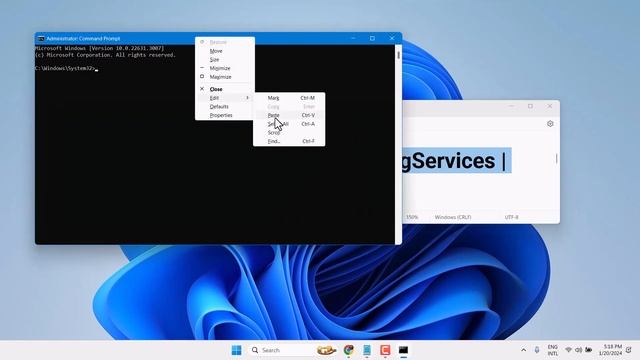
Task: Maximize the Command Prompt window
Action: pyautogui.click(x=372, y=38)
